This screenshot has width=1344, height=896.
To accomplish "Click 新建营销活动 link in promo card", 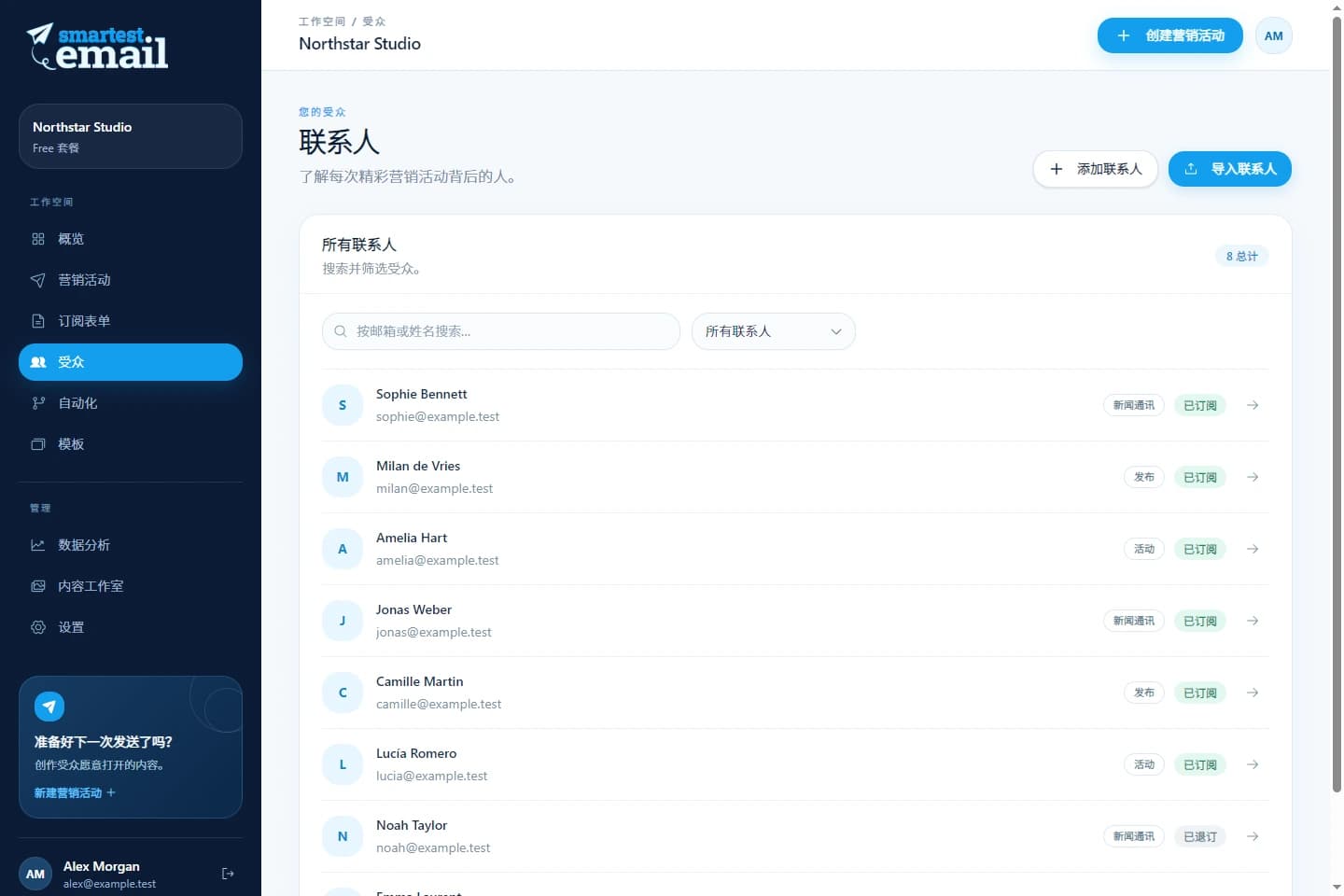I will (x=75, y=792).
